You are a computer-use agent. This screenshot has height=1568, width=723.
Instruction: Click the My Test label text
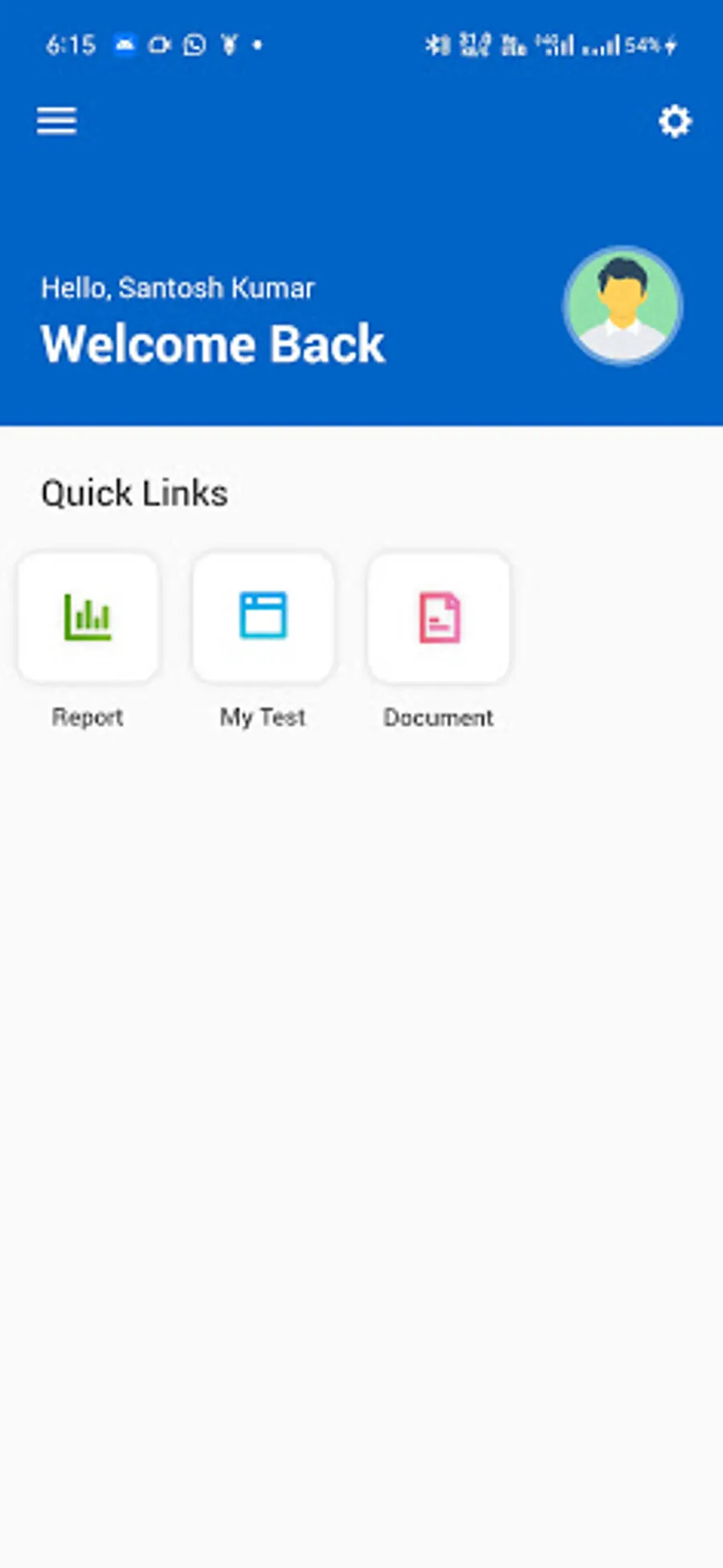tap(263, 717)
